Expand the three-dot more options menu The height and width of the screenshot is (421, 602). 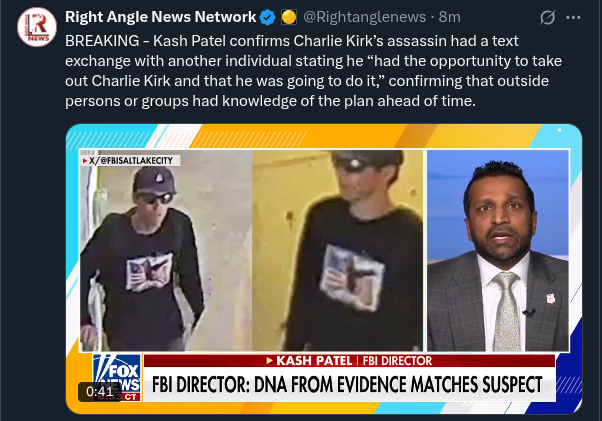[573, 17]
